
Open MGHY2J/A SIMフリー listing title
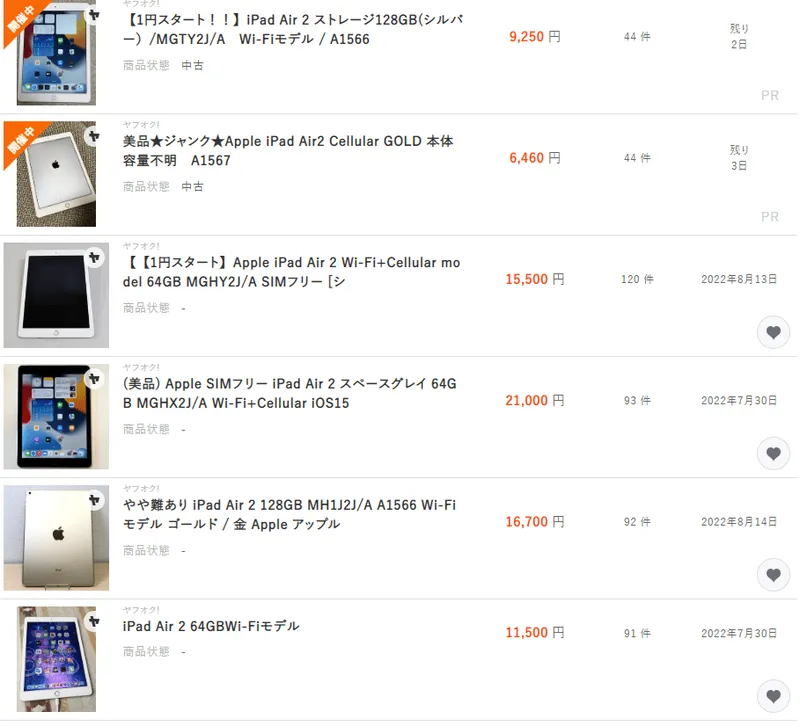(291, 272)
